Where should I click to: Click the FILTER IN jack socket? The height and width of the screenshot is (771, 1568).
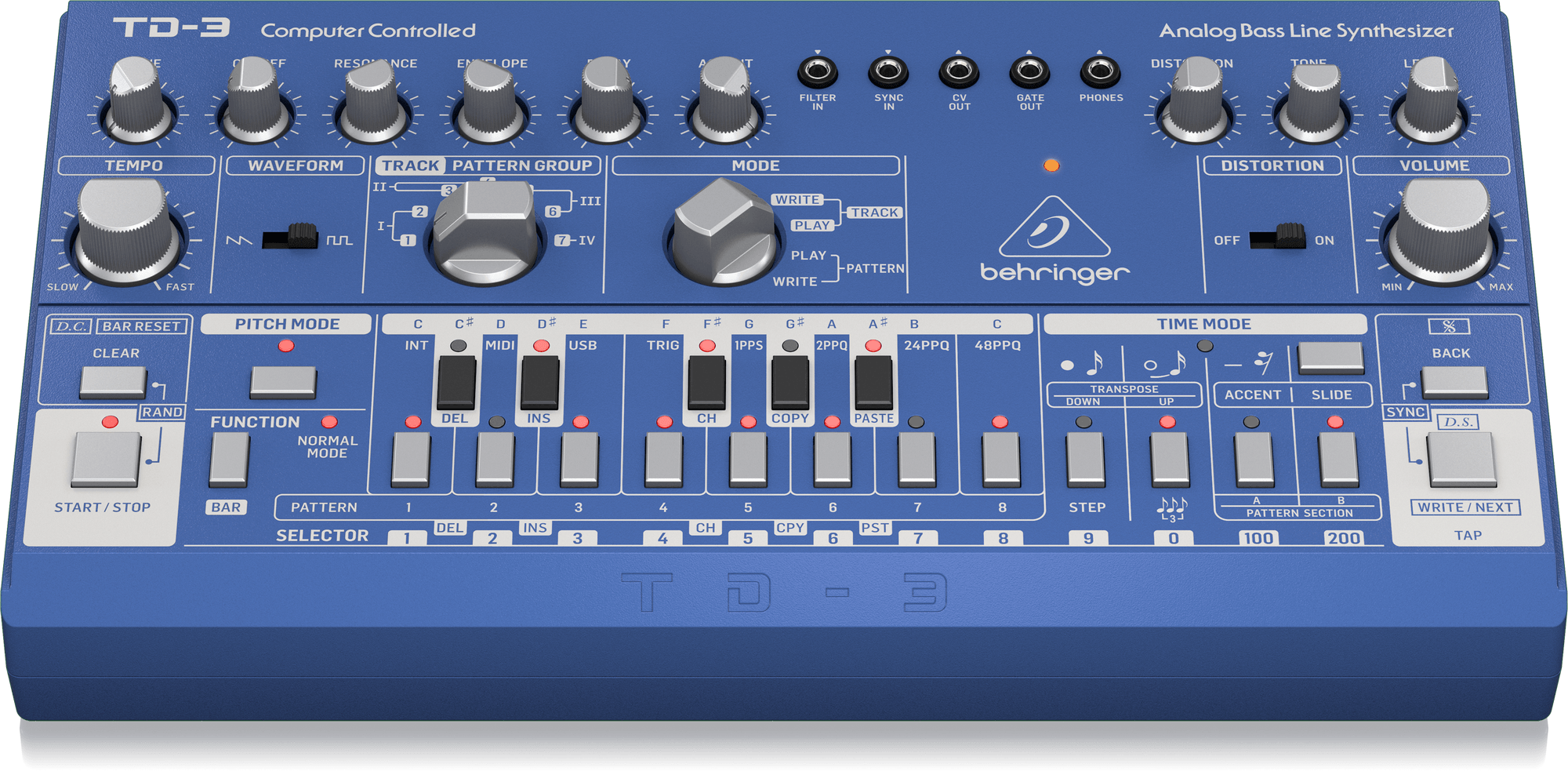[817, 72]
